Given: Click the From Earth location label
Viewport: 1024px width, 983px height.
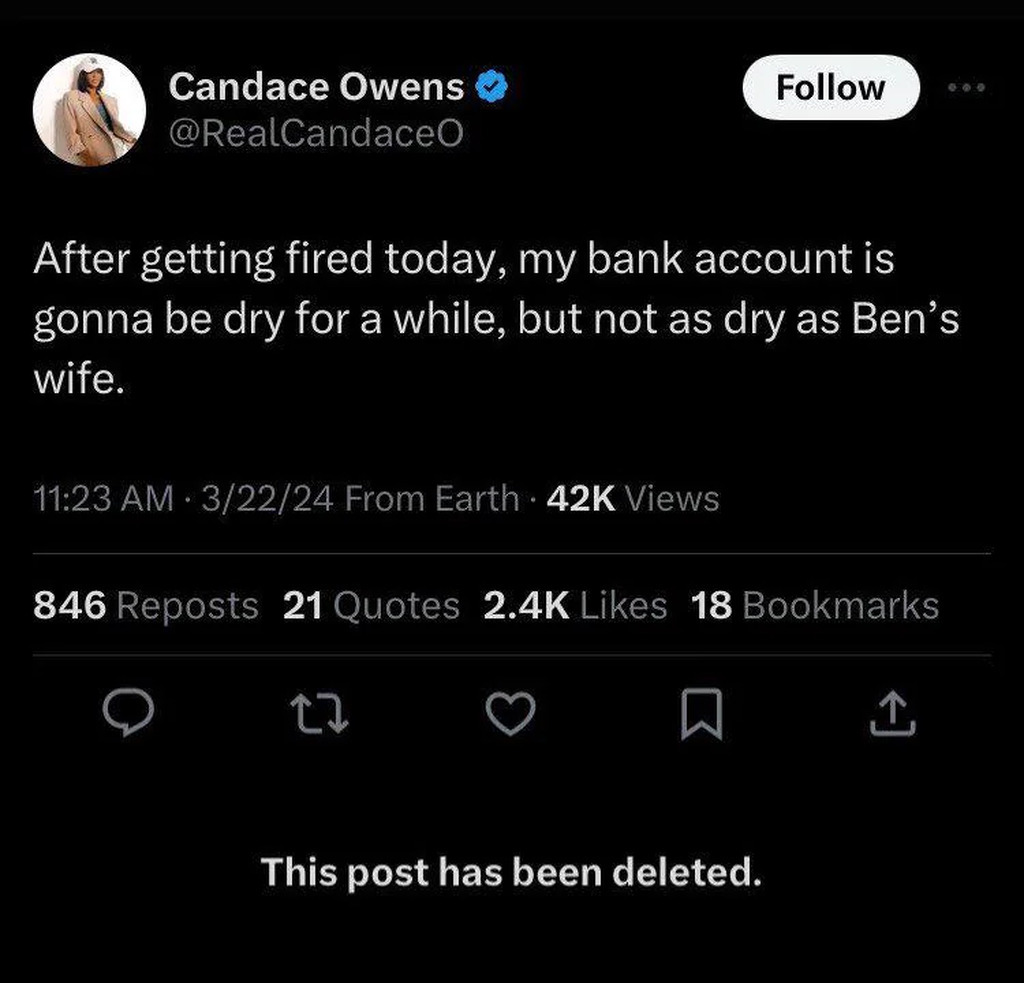Looking at the screenshot, I should click(431, 498).
